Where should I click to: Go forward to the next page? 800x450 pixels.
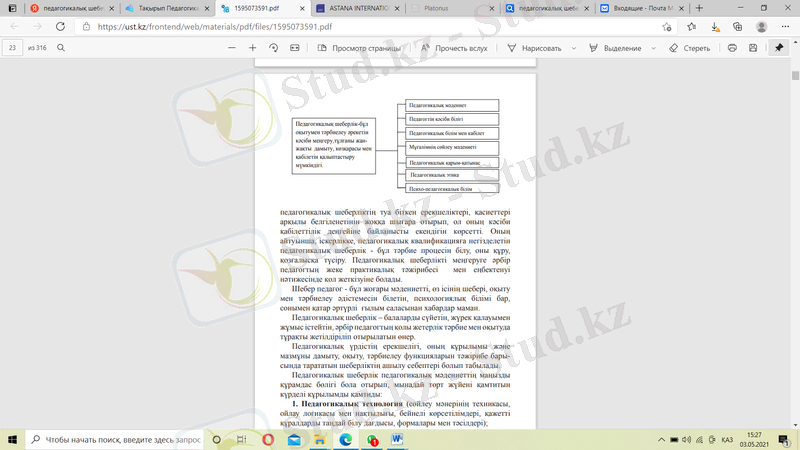37,27
